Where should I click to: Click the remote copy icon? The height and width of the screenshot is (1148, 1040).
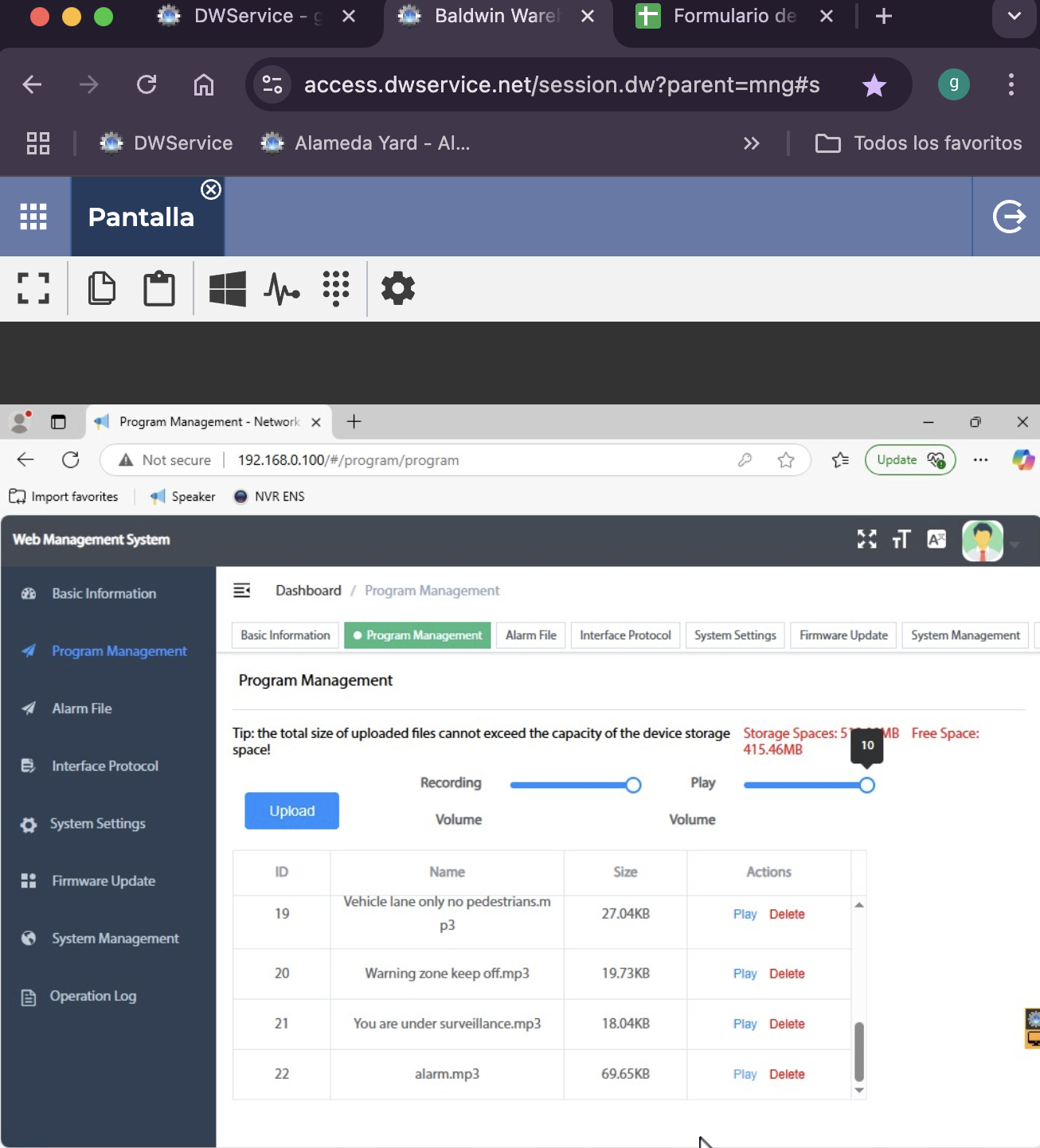102,288
